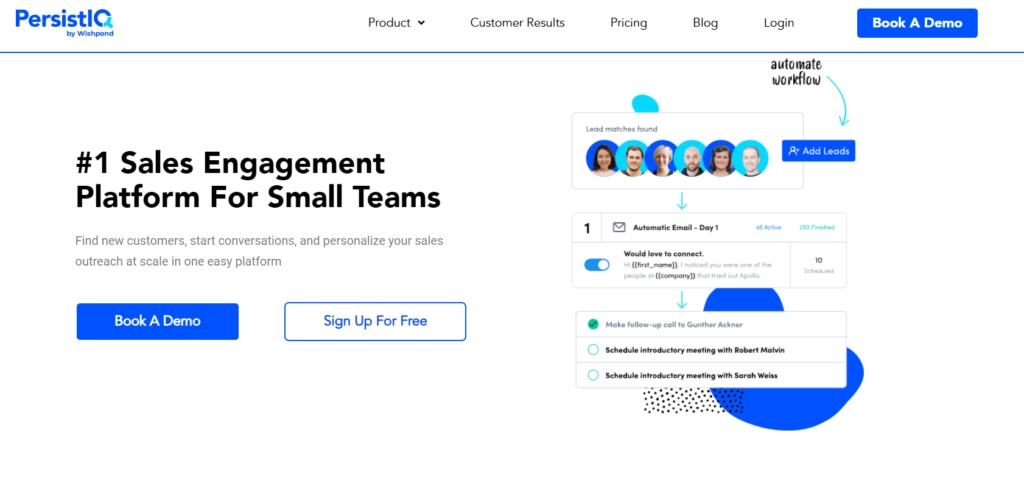Image resolution: width=1024 pixels, height=483 pixels.
Task: Click the green checkmark for Gunther Ackner call
Action: click(593, 324)
